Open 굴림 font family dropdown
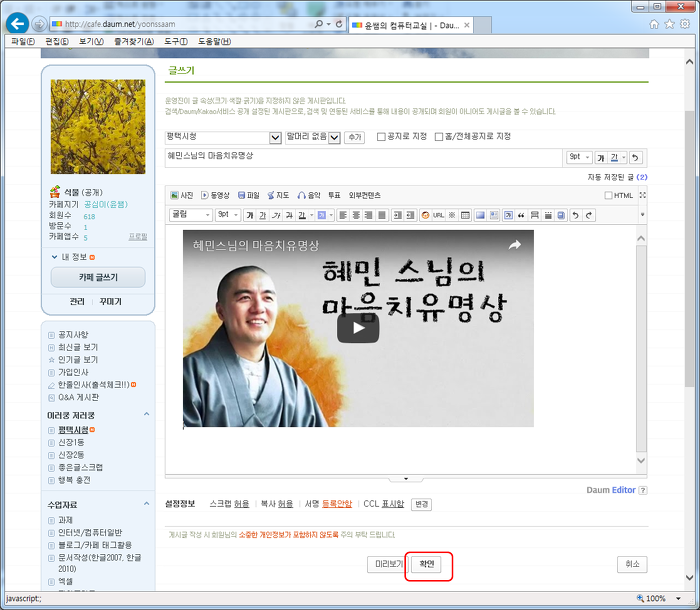Viewport: 700px width, 610px height. (191, 215)
